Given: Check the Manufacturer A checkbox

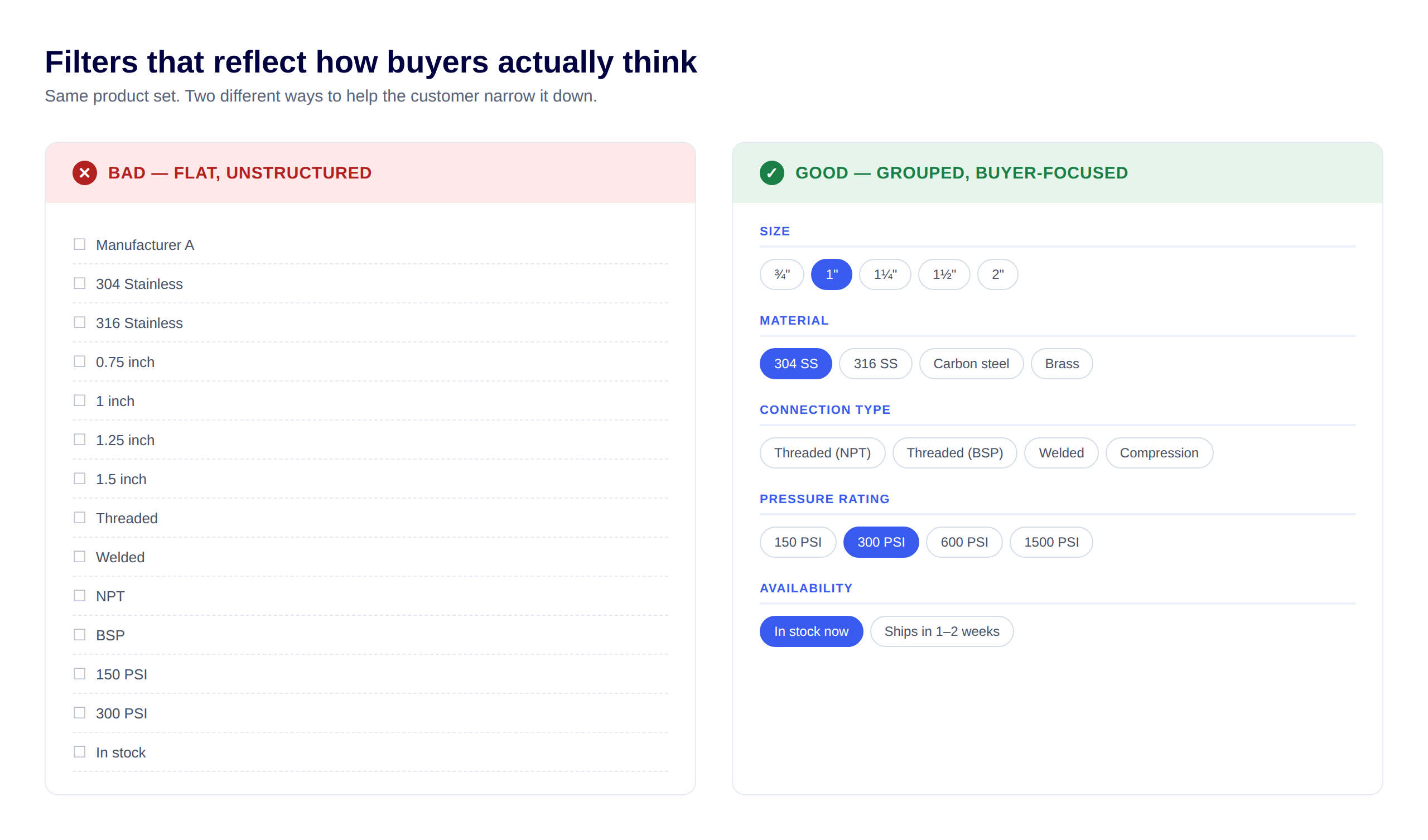Looking at the screenshot, I should click(79, 244).
